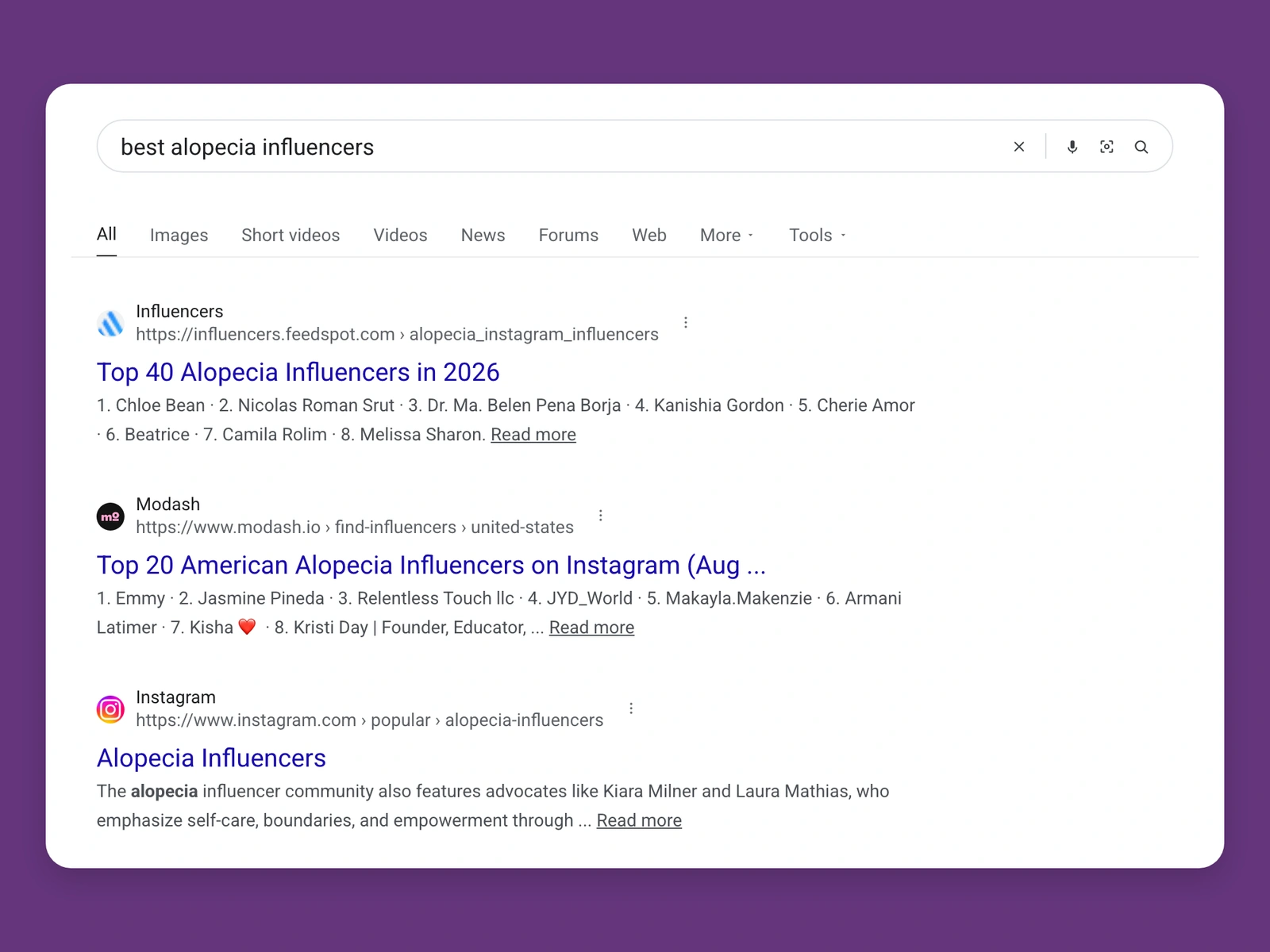The image size is (1270, 952).
Task: Clear the search box with the X icon
Action: (1019, 147)
